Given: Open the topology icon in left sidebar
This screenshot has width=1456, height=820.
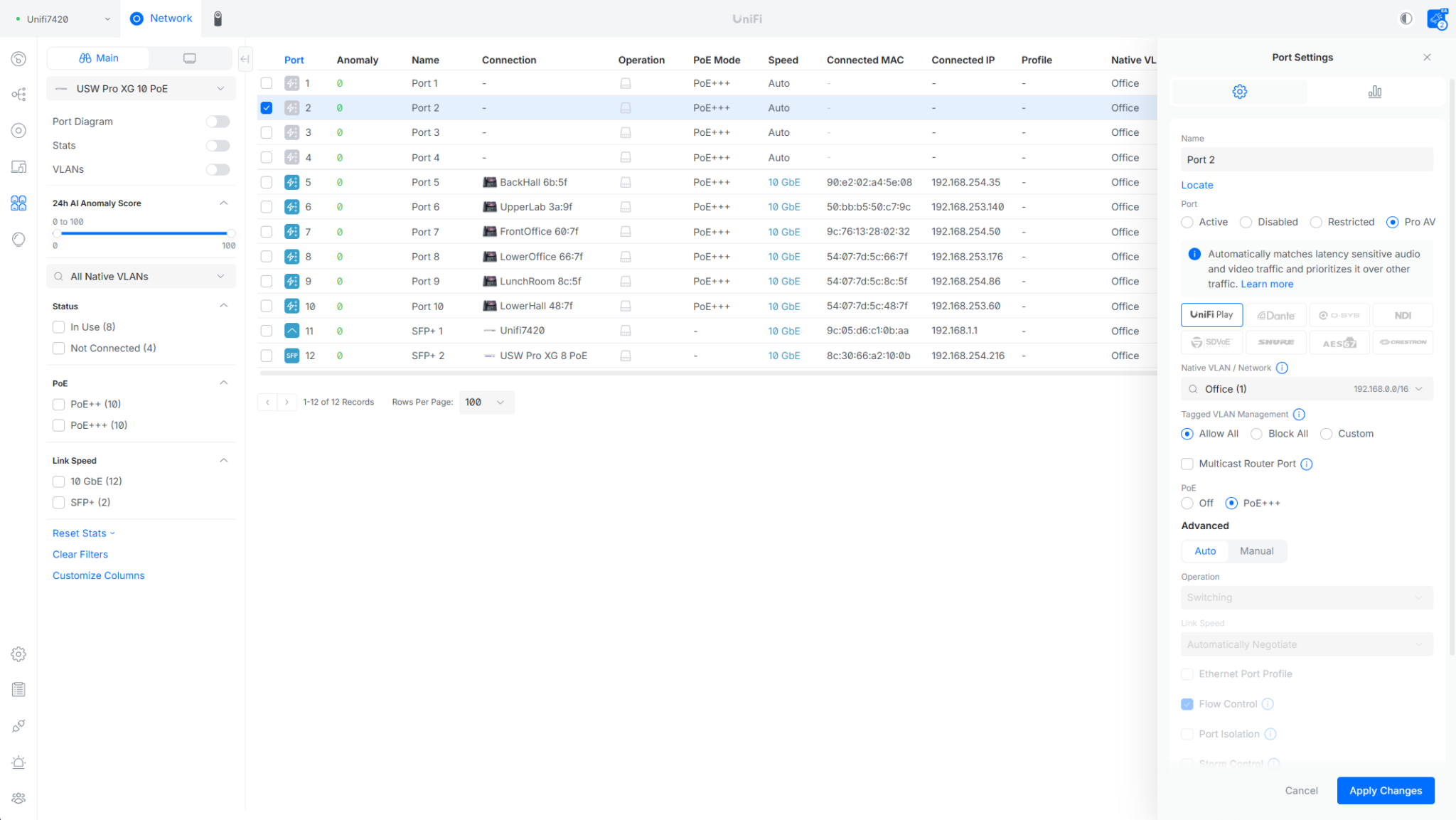Looking at the screenshot, I should (x=18, y=94).
